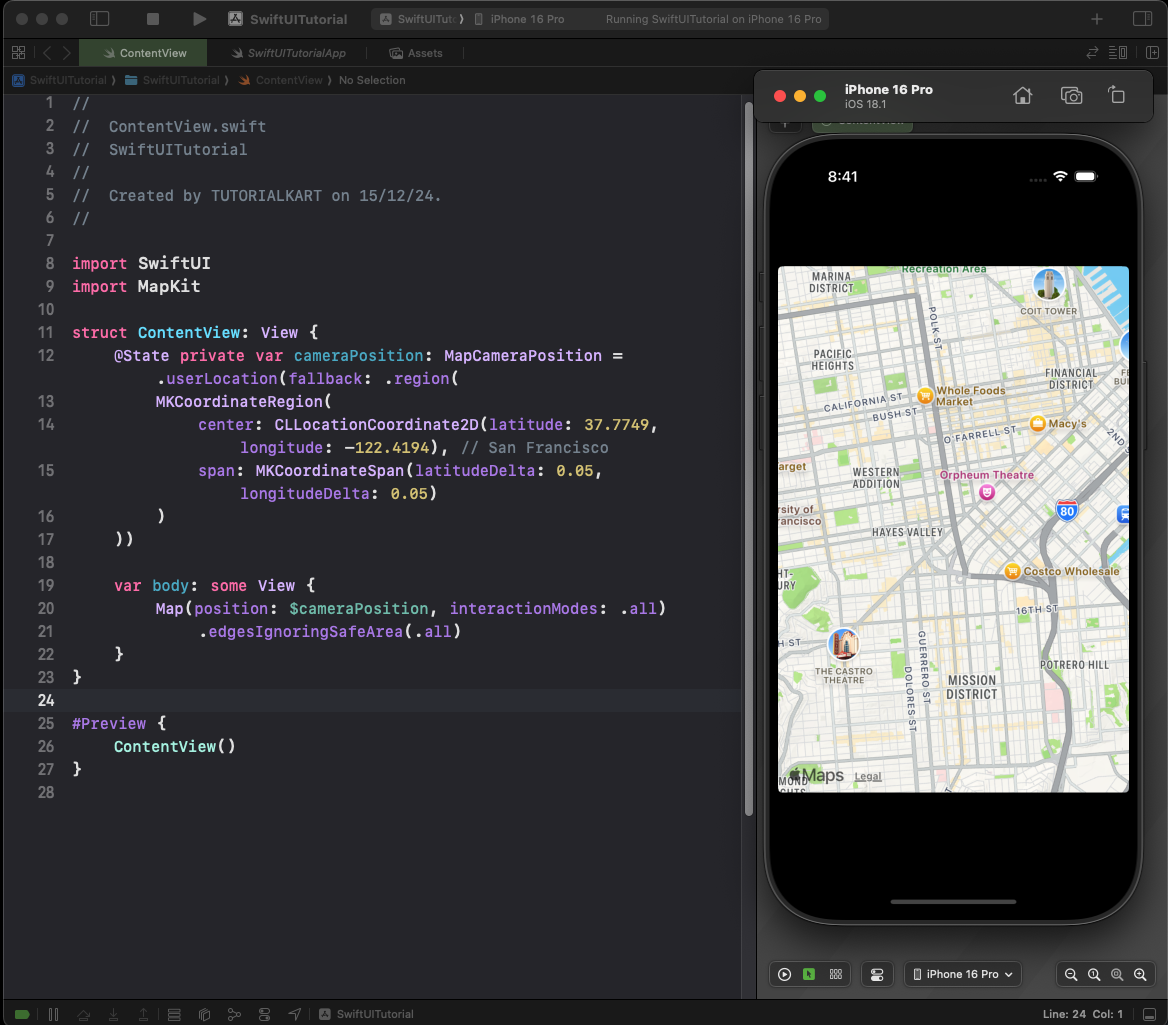Toggle breakpoints in the debug bar
1168x1025 pixels.
click(21, 1014)
